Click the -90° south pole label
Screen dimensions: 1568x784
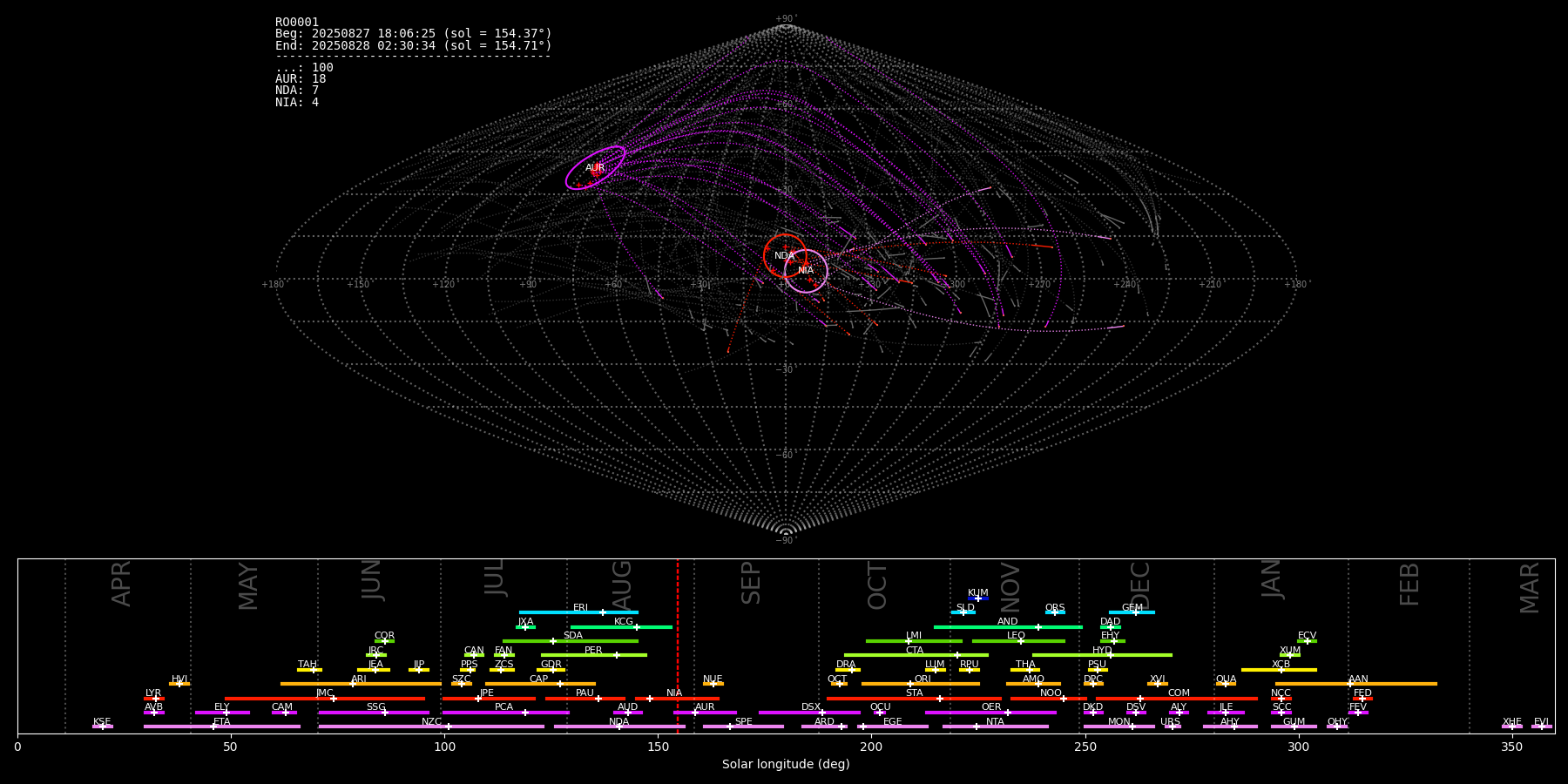click(x=786, y=541)
